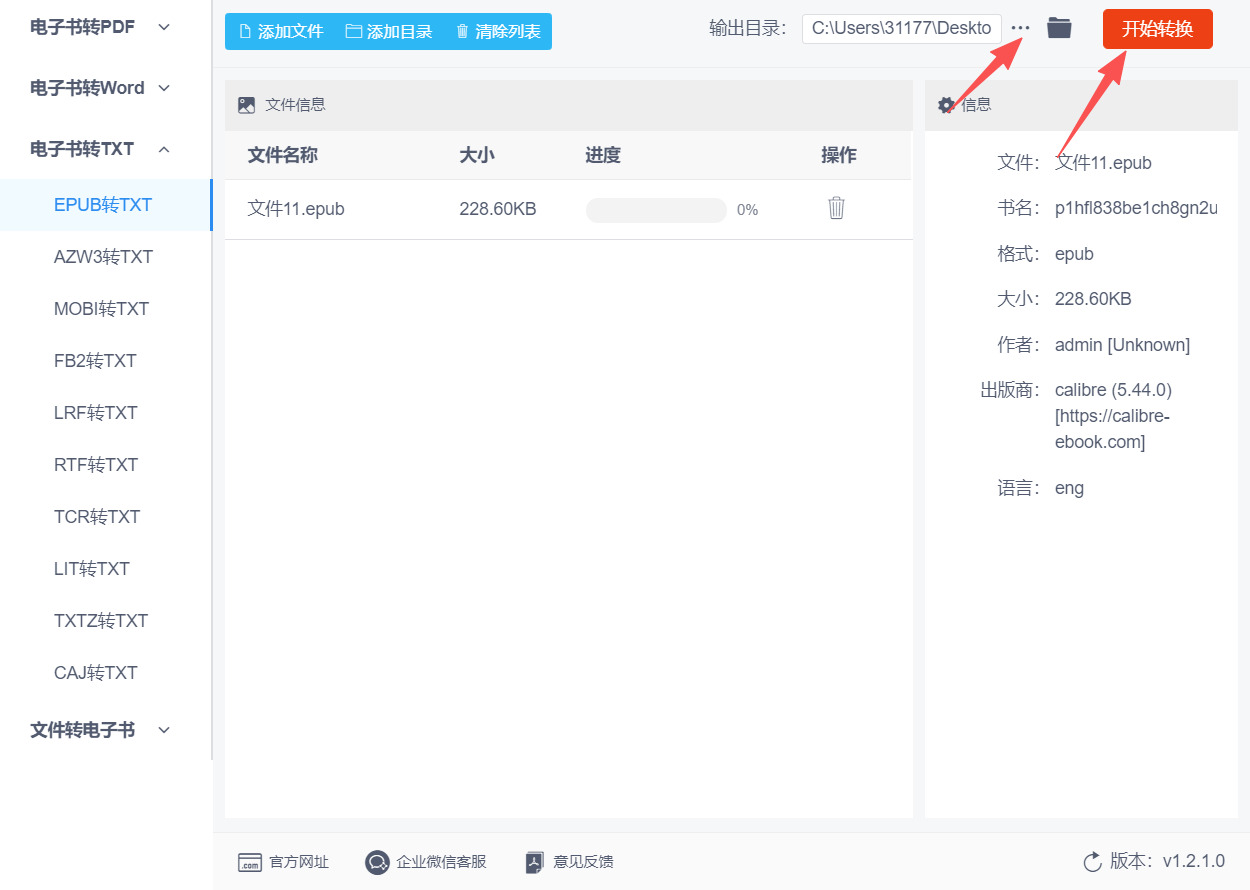Click the 电子书转PDF heading label

[x=82, y=27]
